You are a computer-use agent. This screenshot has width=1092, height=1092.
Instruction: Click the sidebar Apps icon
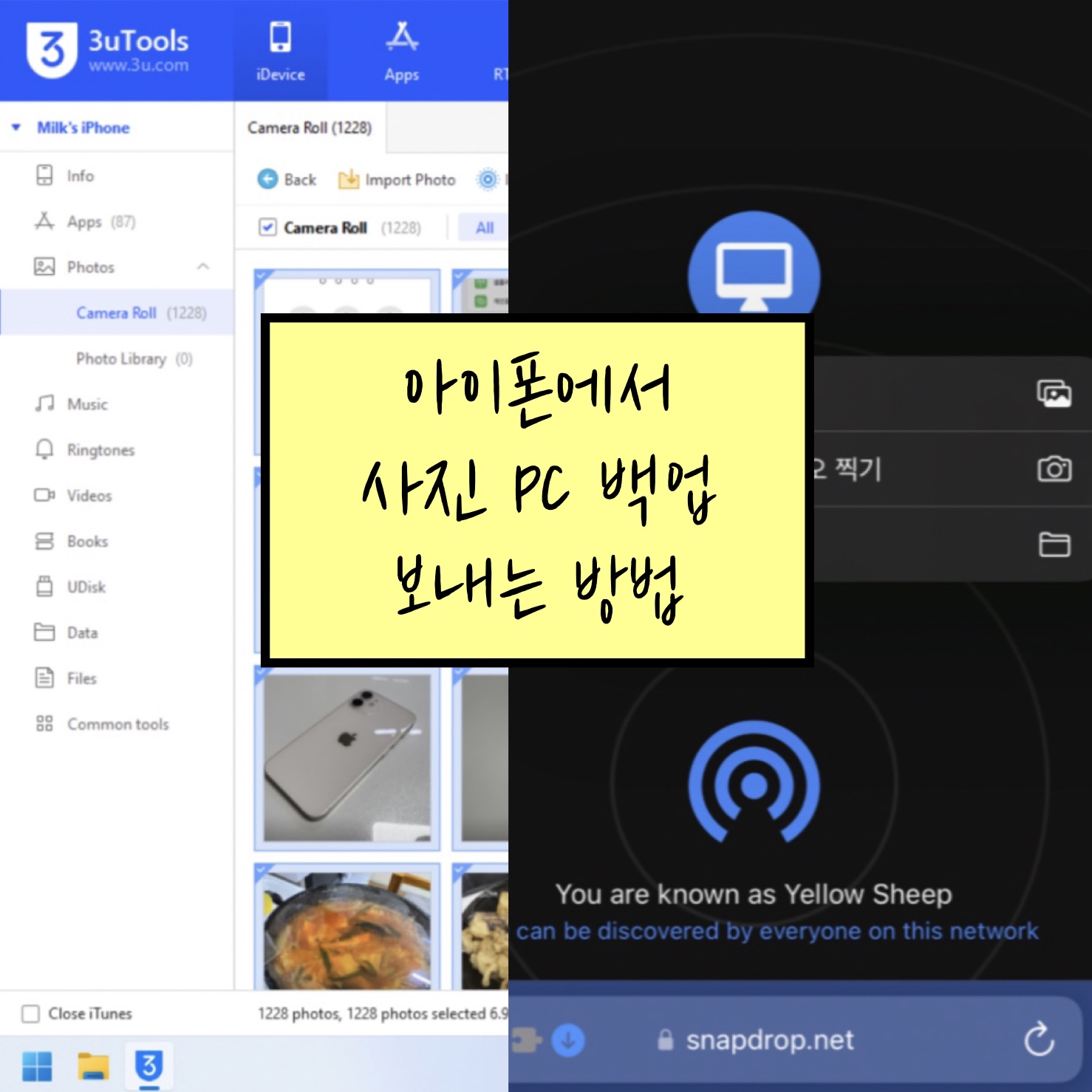(x=44, y=221)
